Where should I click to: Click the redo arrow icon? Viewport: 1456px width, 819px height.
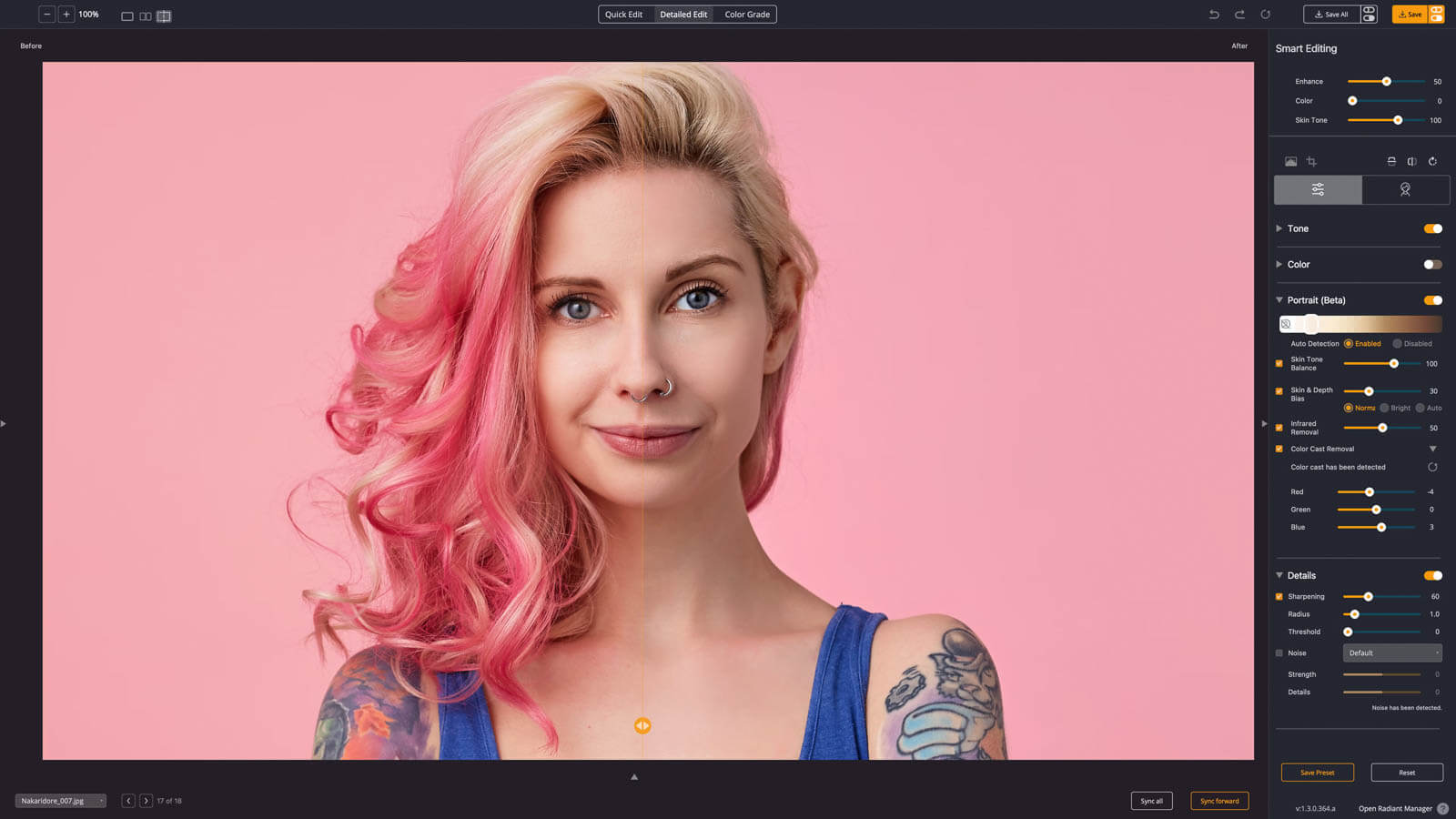point(1239,15)
